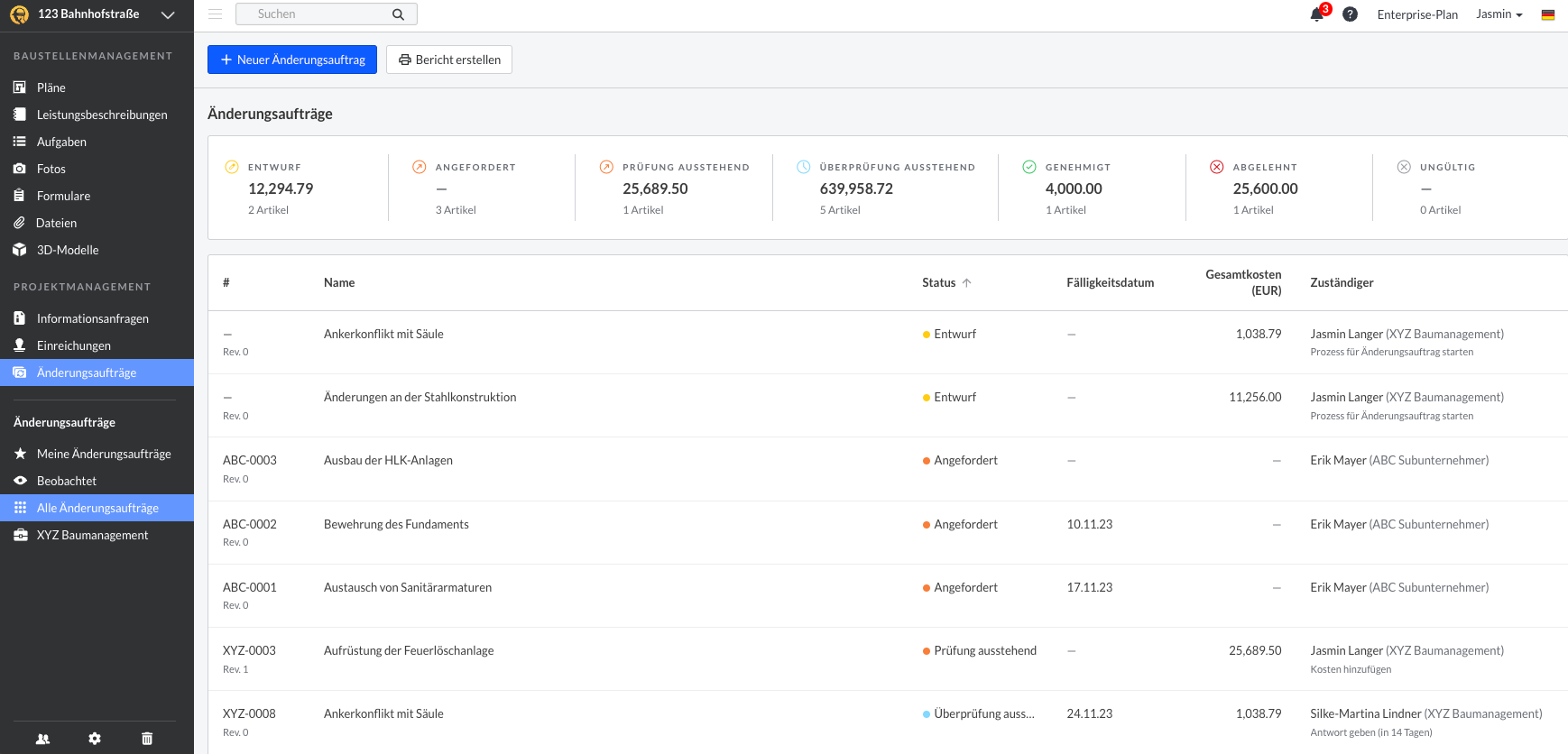1568x754 pixels.
Task: Open Informationsanfragen icon in sidebar
Action: pyautogui.click(x=20, y=318)
